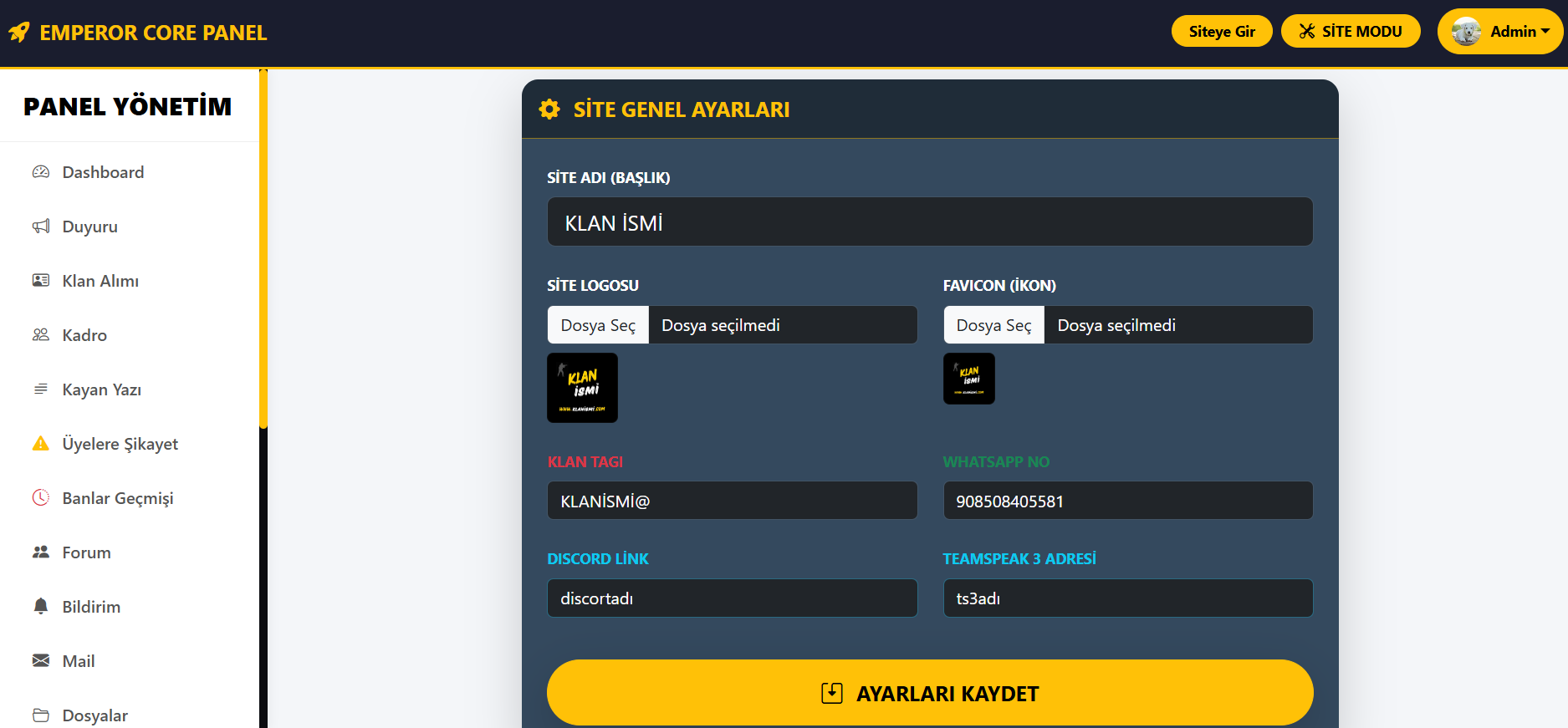Screen dimensions: 1568x728
Task: Focus the Site Adı (Başlık) field
Action: coord(930,222)
